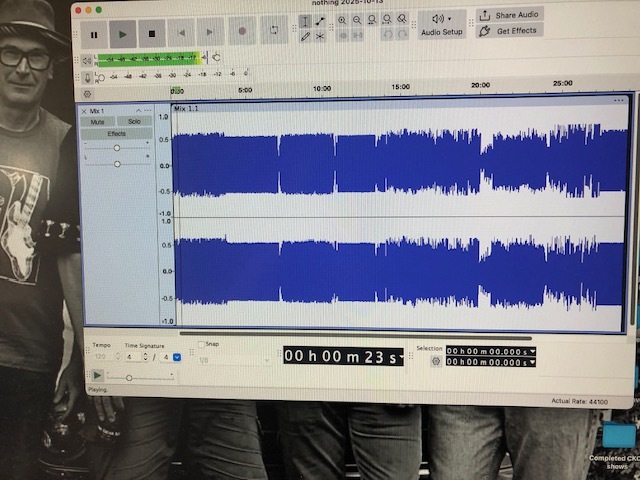
Task: Open the Mix 1 track options menu
Action: pyautogui.click(x=148, y=110)
